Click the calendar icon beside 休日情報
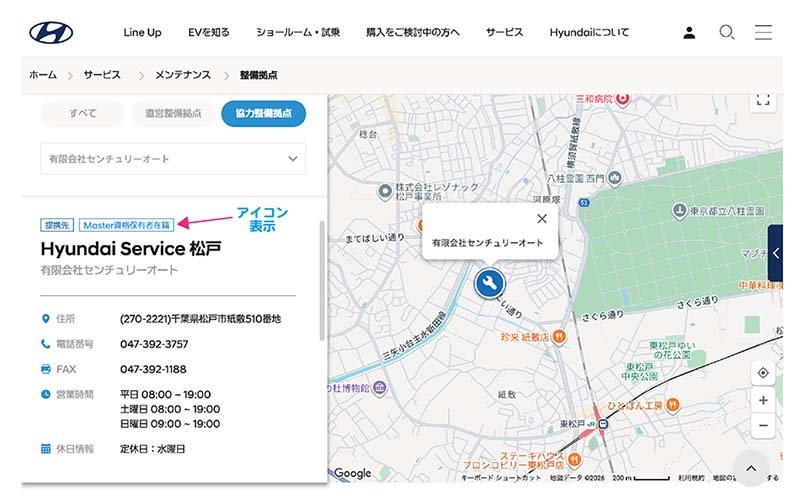800x500 pixels. [45, 449]
